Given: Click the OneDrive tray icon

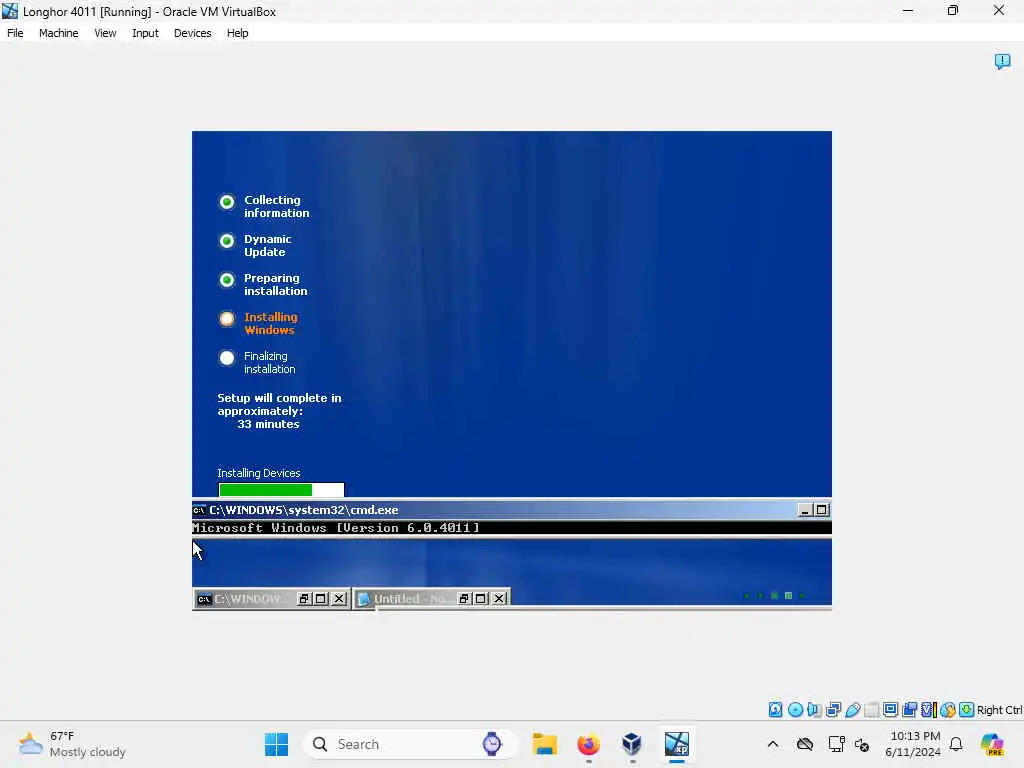Looking at the screenshot, I should (x=805, y=744).
